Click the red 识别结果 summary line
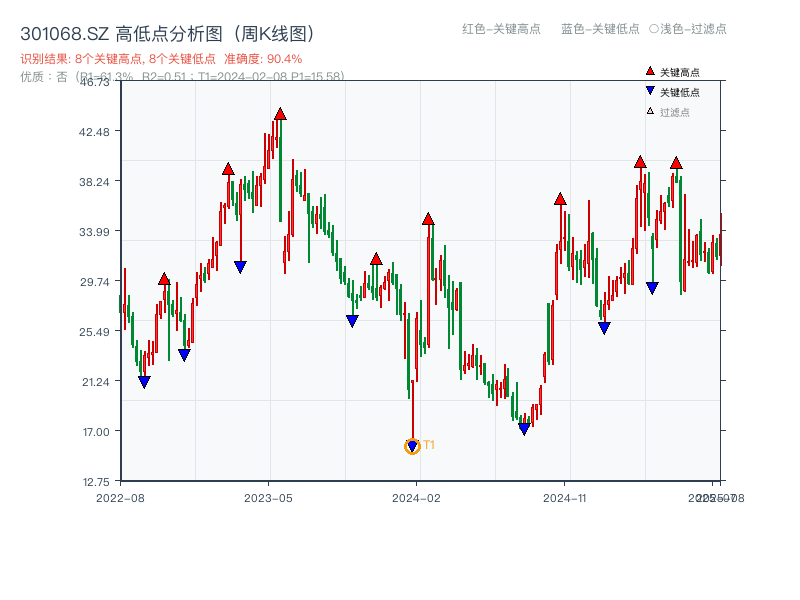The height and width of the screenshot is (600, 800). click(161, 59)
